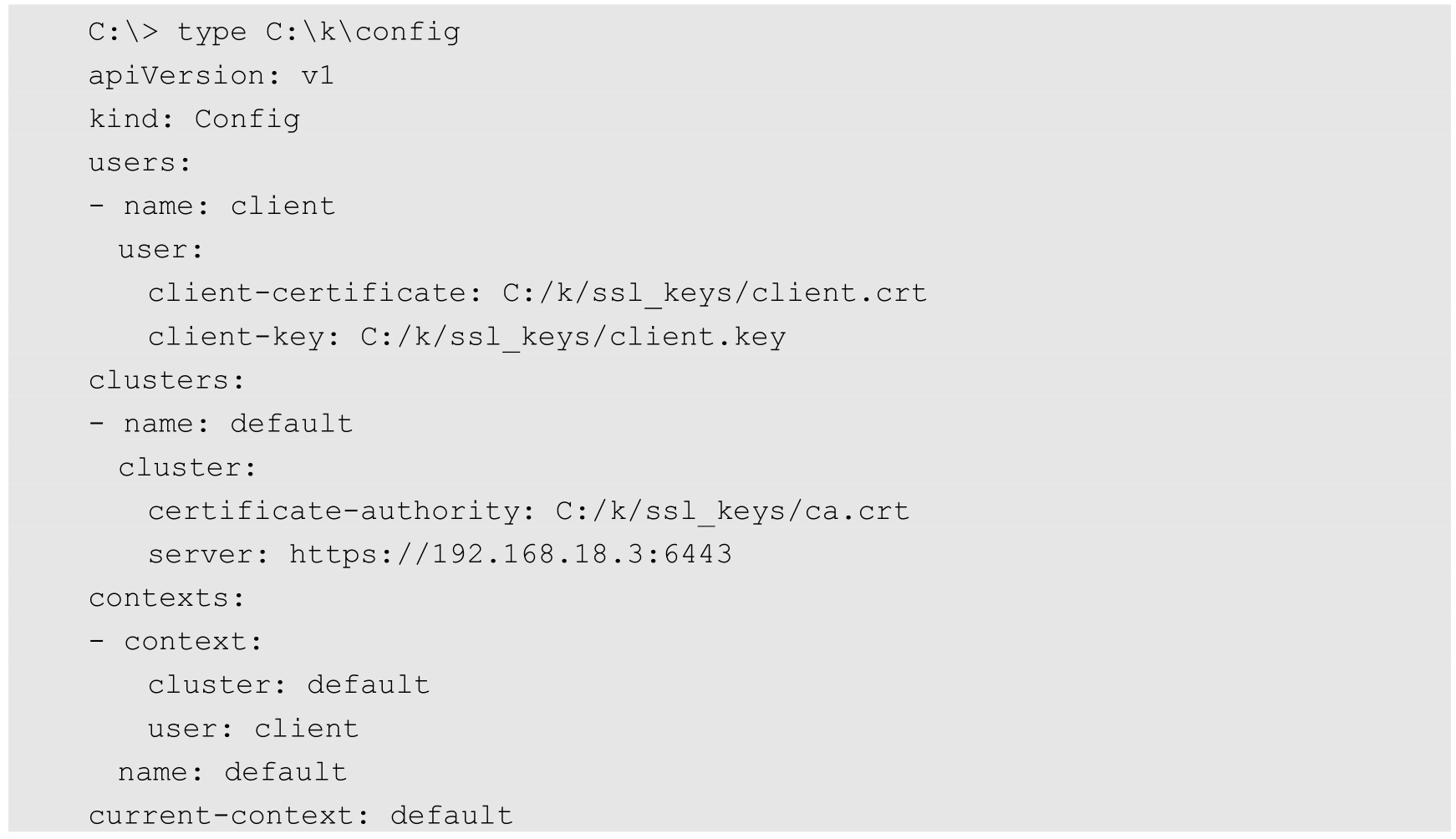This screenshot has height=839, width=1456.
Task: Click the 'client-key' key text
Action: point(235,337)
